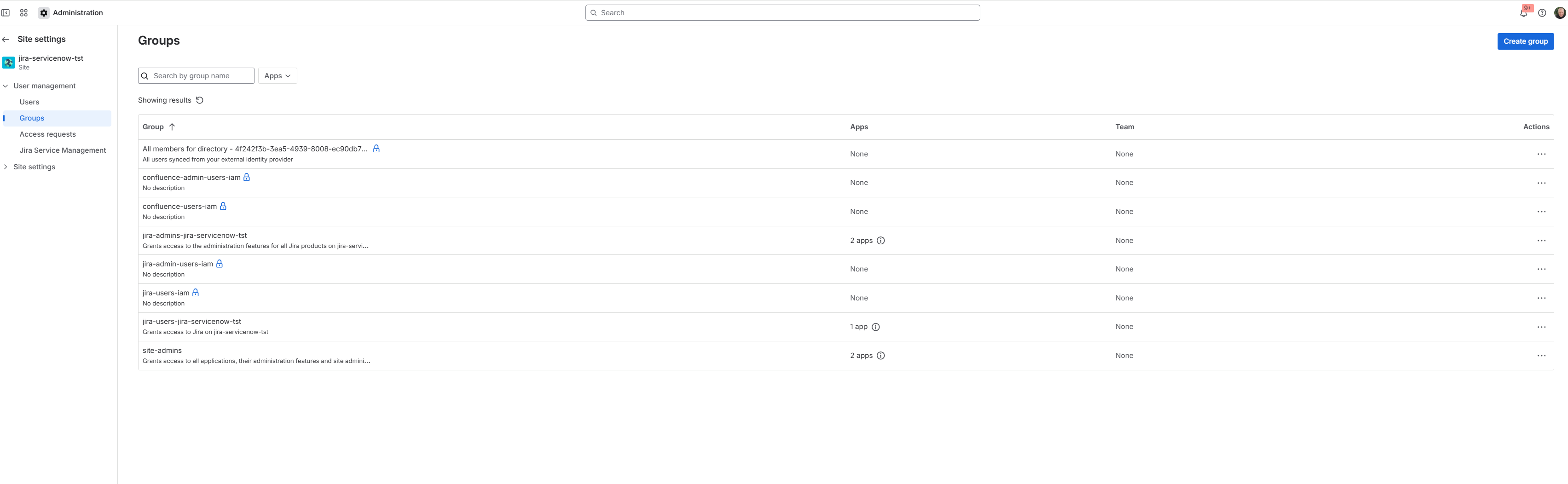The width and height of the screenshot is (1568, 484).
Task: Open the actions menu for confluence-users-iam
Action: click(x=1541, y=212)
